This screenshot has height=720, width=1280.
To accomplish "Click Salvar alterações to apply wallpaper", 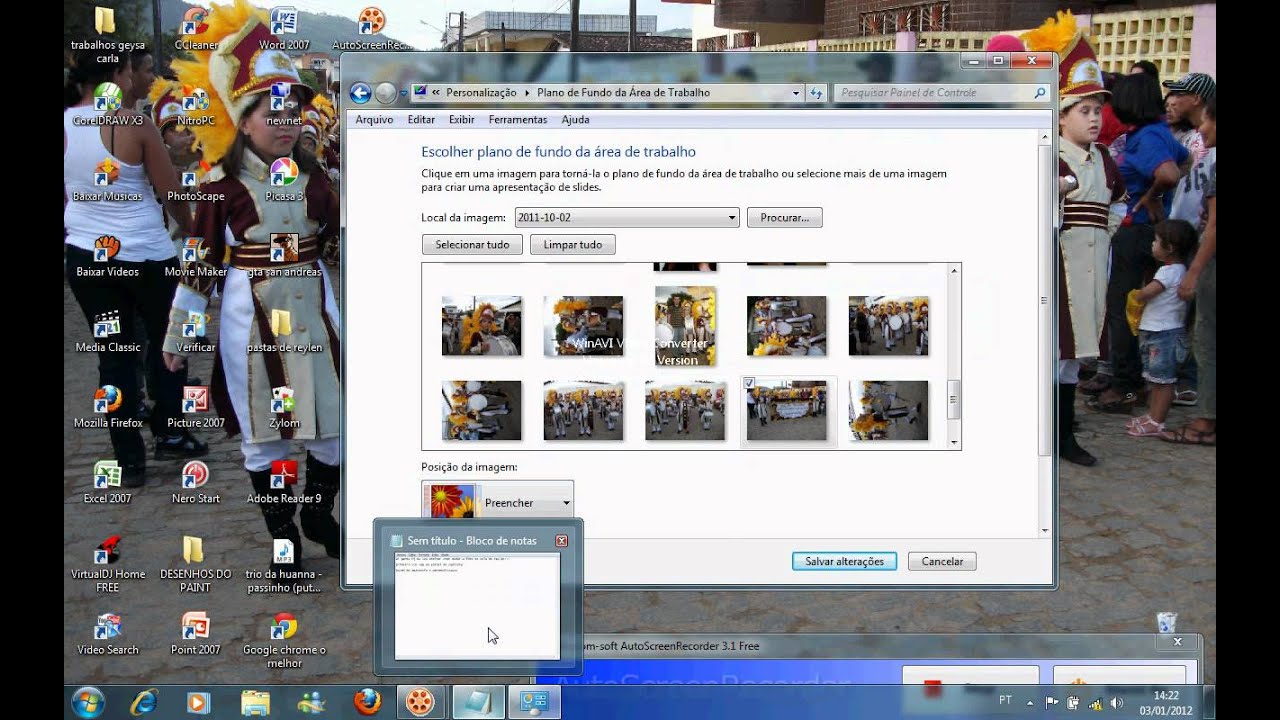I will 845,562.
